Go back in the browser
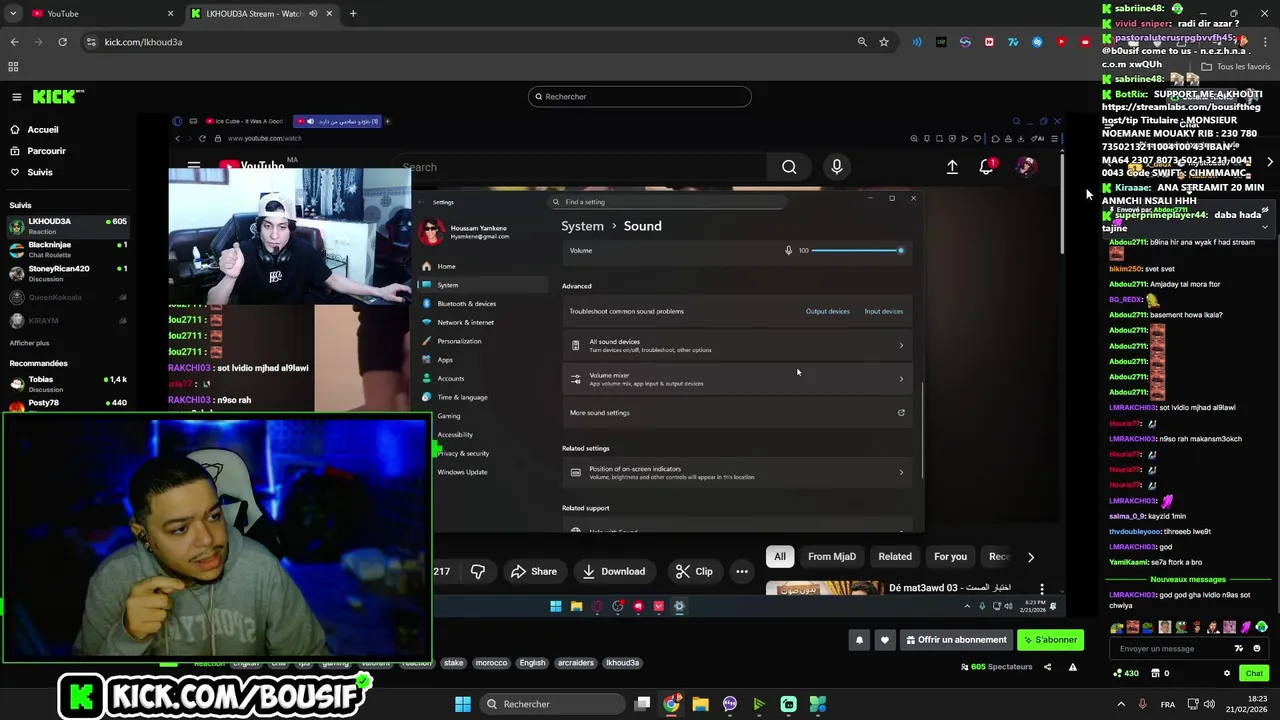 click(14, 42)
